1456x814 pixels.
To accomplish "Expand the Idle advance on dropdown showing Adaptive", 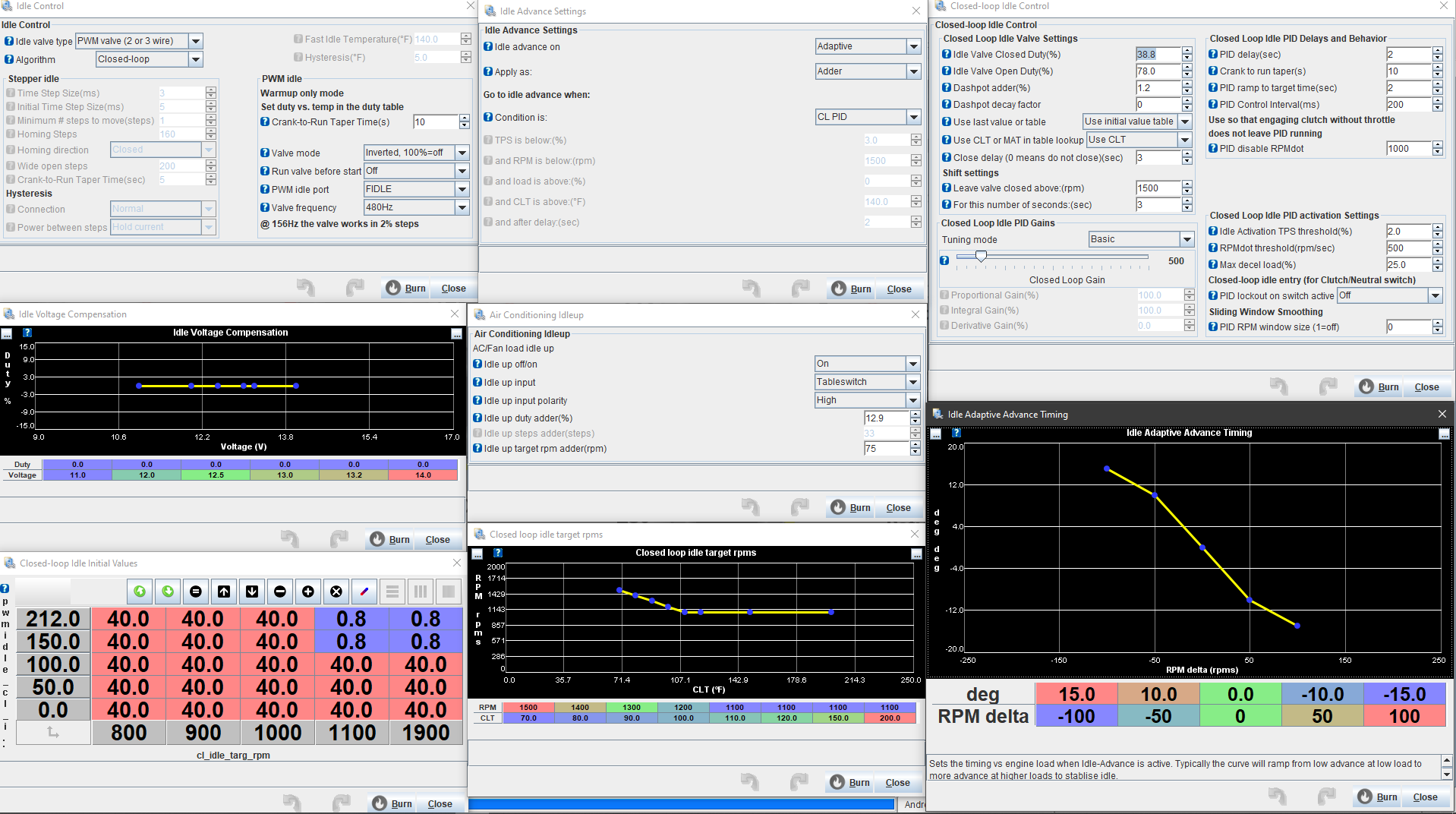I will (x=913, y=46).
